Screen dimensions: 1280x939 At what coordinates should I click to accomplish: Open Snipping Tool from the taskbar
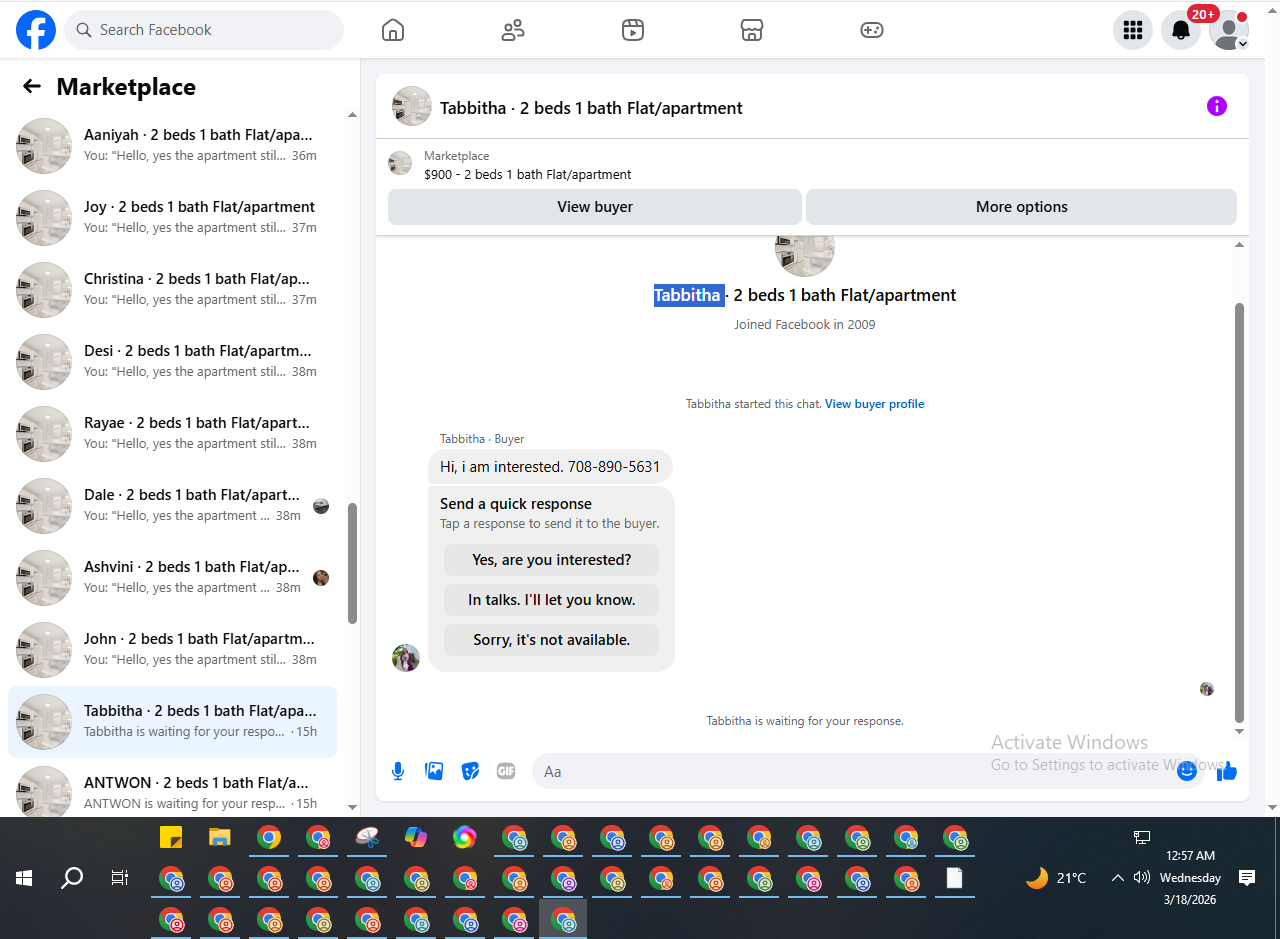(x=367, y=838)
